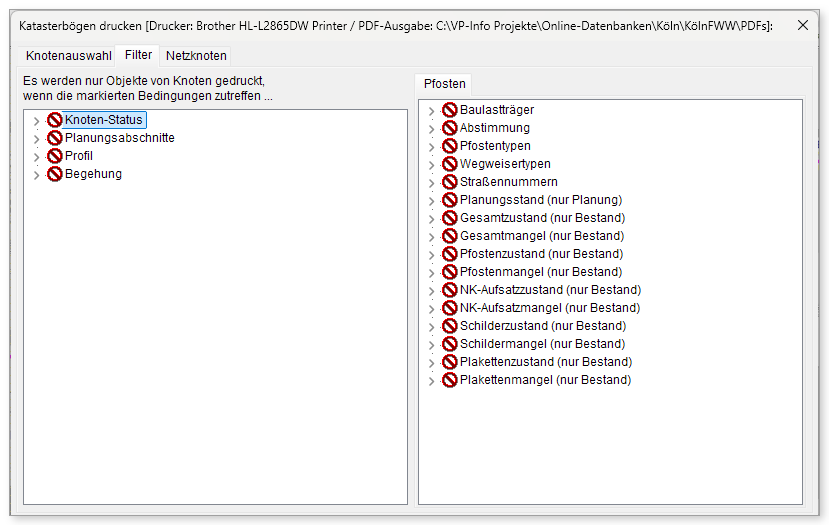Select the Pfostentypen label

(x=495, y=146)
